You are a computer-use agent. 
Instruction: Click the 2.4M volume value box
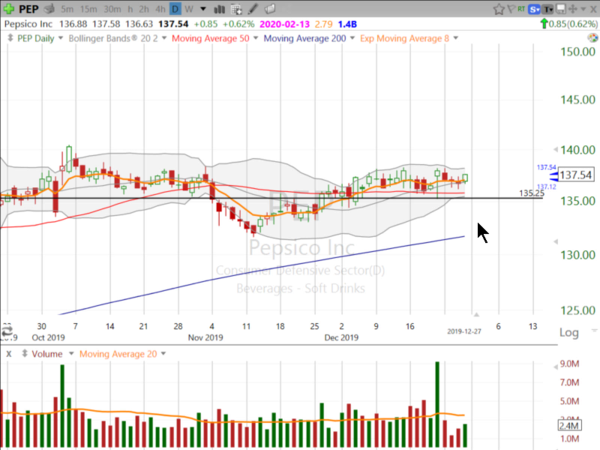569,426
